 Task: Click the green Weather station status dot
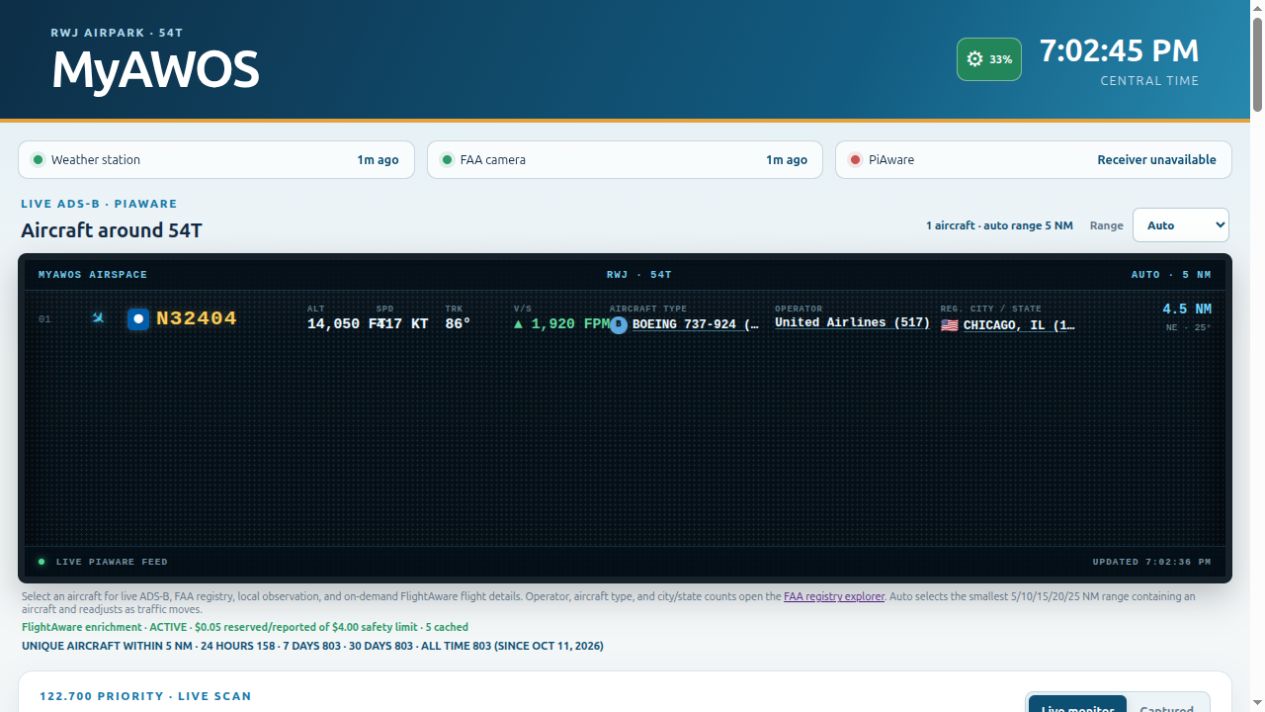(38, 160)
